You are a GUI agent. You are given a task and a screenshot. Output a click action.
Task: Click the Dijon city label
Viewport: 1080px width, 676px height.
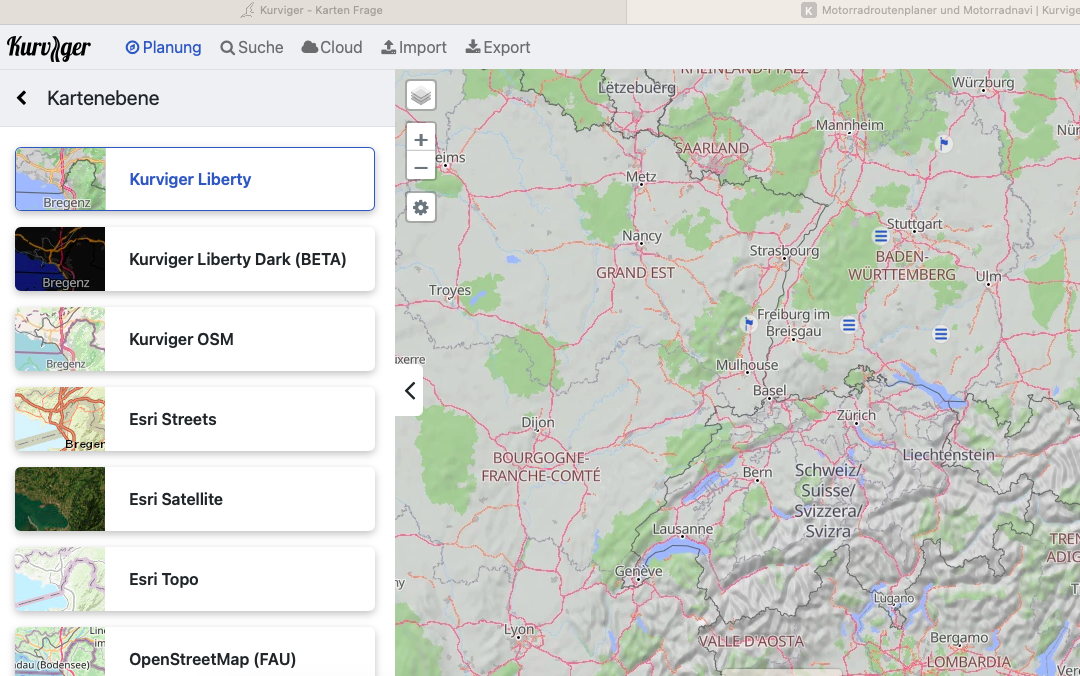538,422
